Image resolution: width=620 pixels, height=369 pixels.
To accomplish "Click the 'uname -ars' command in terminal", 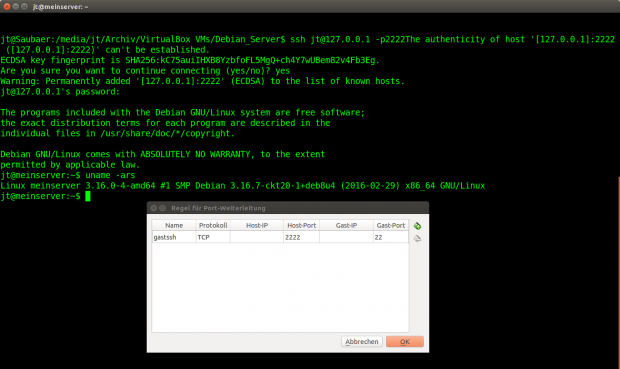I will click(x=110, y=175).
